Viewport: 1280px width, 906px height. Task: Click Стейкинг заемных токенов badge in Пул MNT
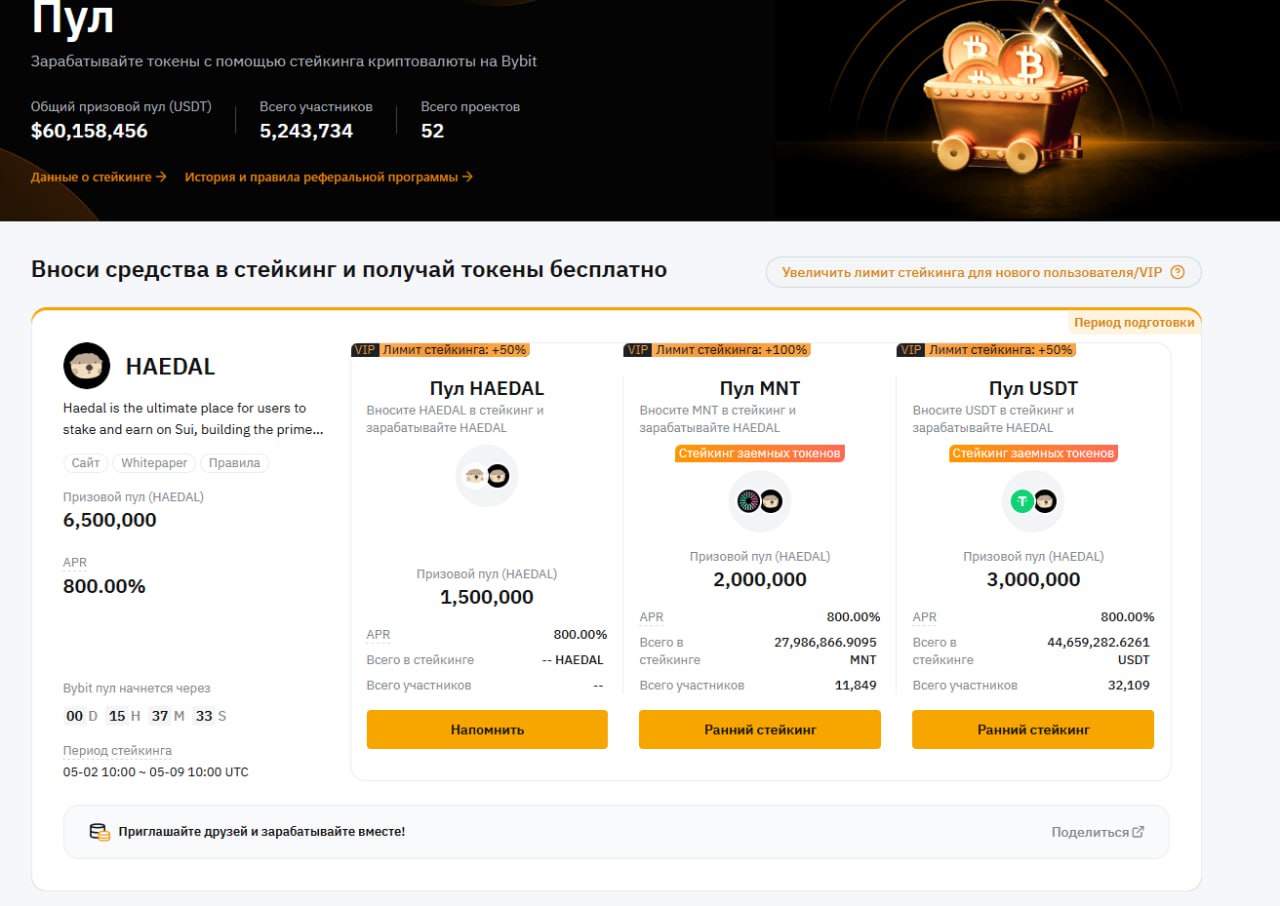[x=760, y=453]
